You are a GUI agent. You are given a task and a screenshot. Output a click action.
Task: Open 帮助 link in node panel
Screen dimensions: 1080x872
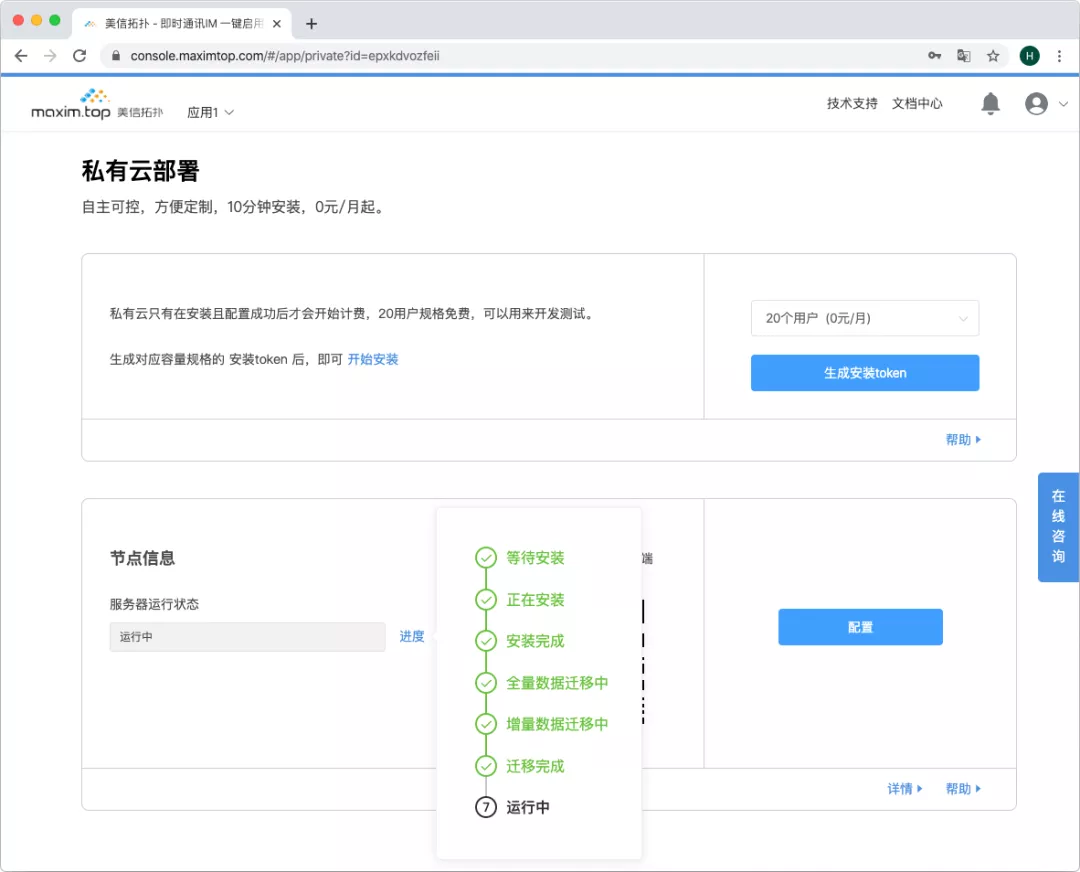point(963,789)
